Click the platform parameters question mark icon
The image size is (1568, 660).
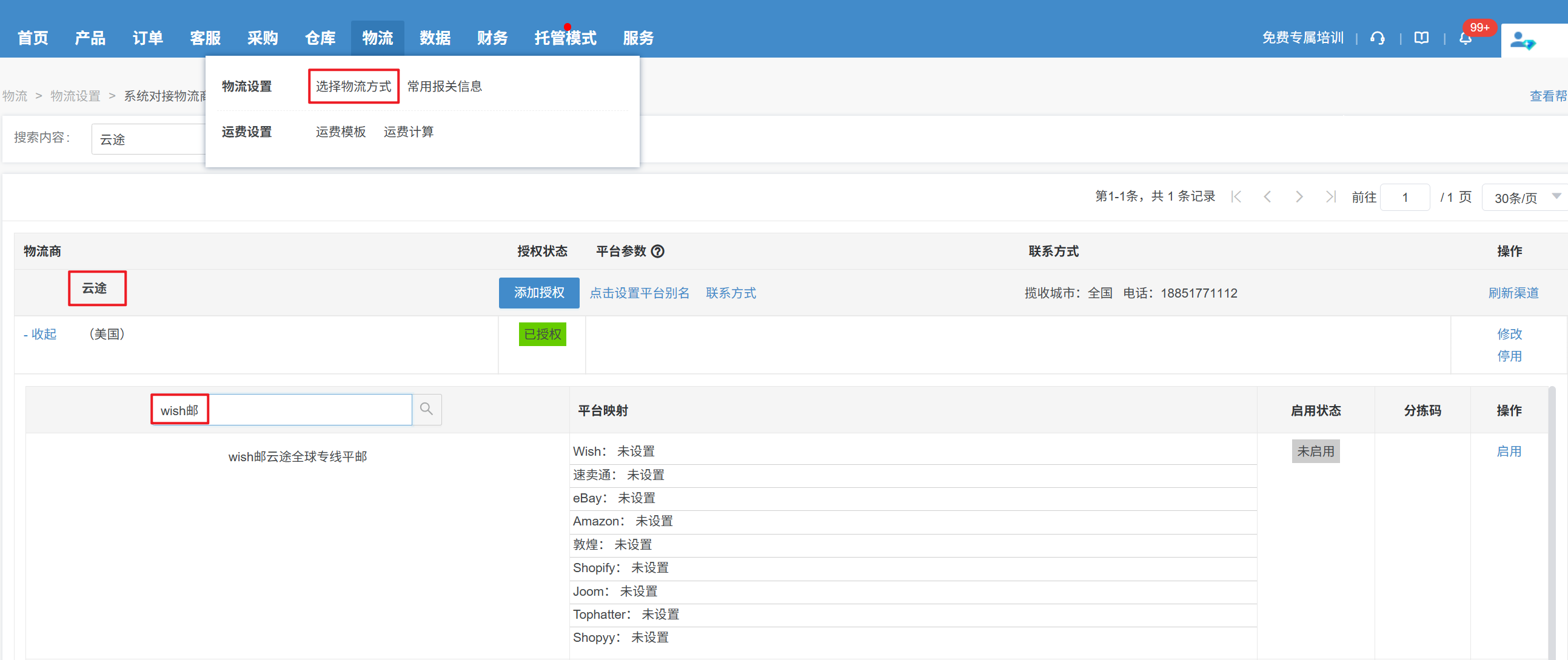(658, 252)
